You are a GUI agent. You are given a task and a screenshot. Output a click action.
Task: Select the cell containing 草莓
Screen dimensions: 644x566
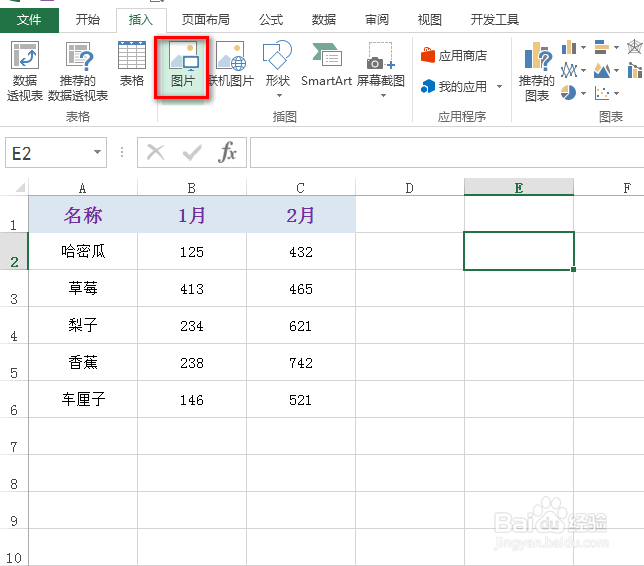click(83, 288)
